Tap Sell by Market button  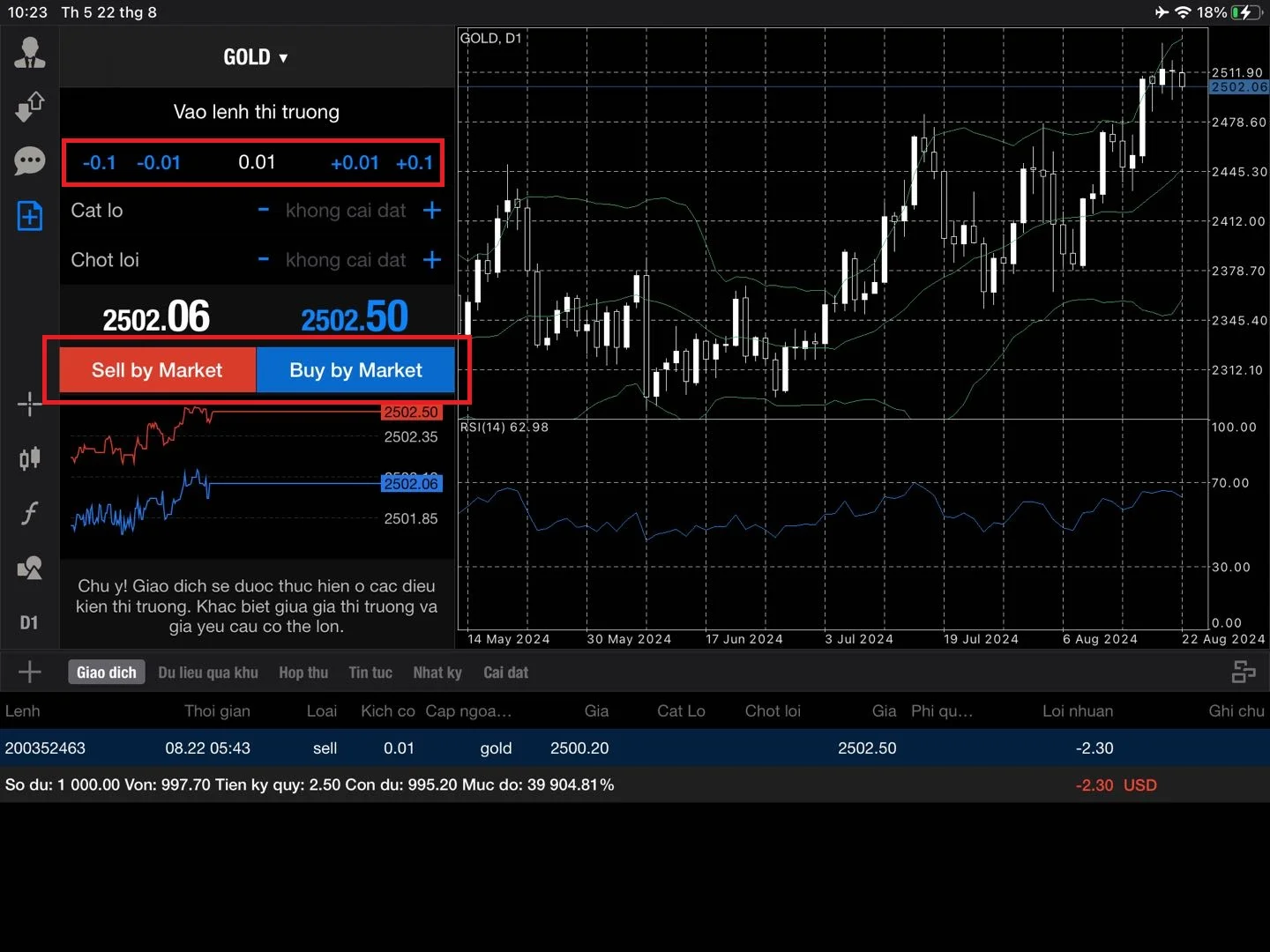157,370
